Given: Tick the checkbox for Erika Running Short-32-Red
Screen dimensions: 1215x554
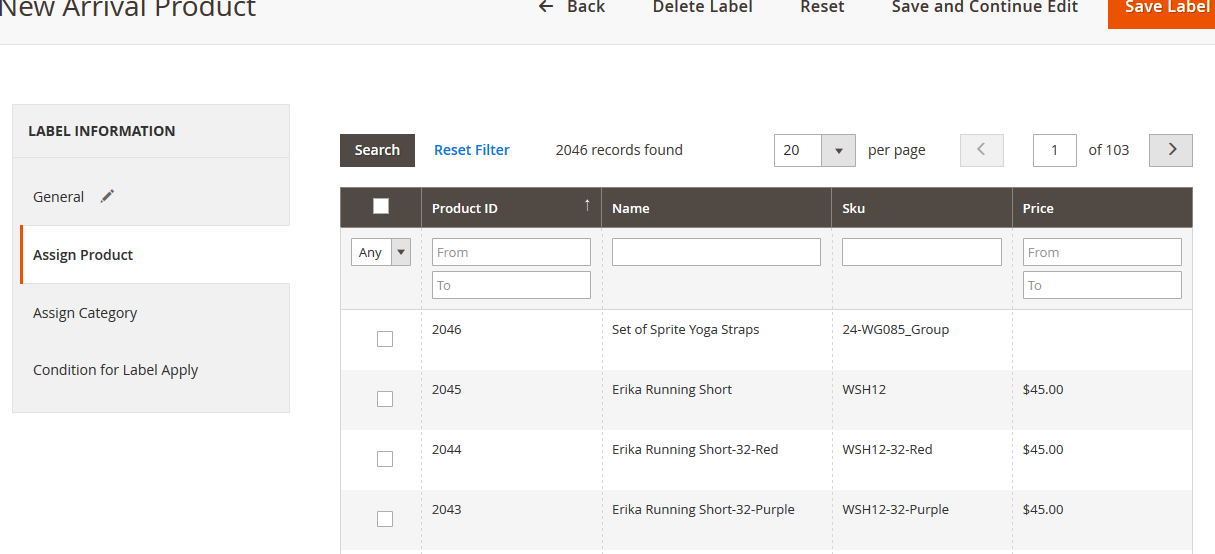Looking at the screenshot, I should point(385,459).
